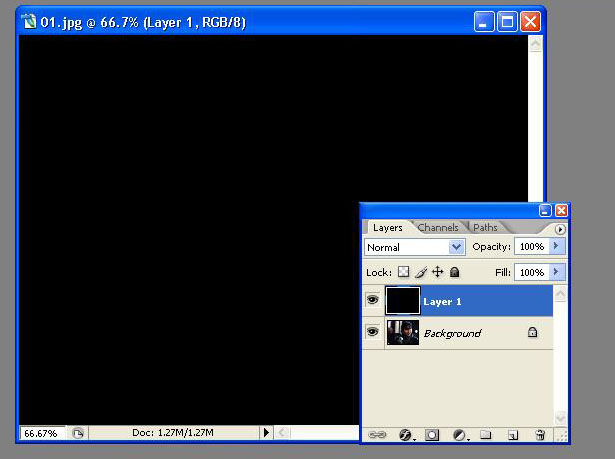Open the Normal blending mode dropdown

point(415,247)
